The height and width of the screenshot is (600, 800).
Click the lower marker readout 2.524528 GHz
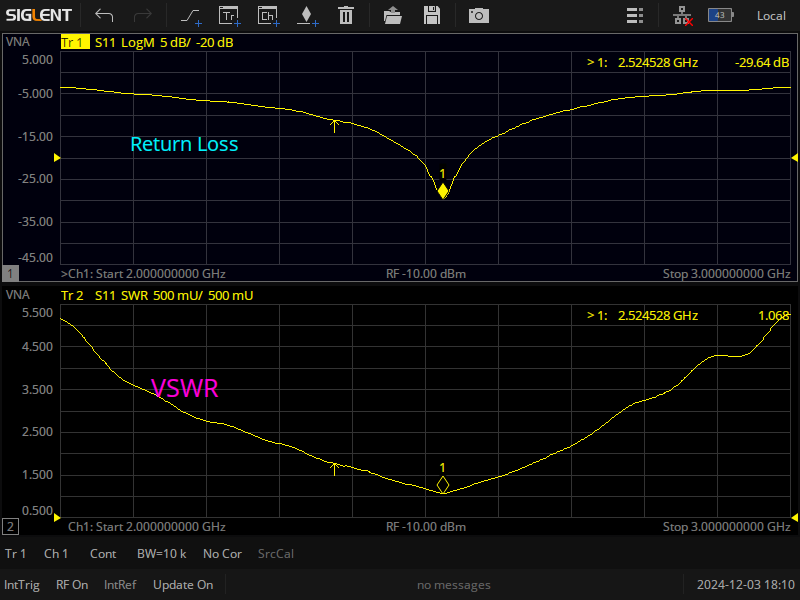(658, 315)
